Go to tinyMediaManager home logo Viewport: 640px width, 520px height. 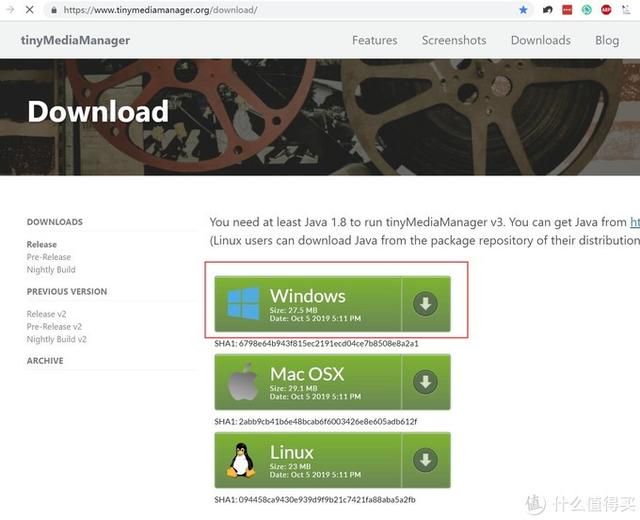75,40
